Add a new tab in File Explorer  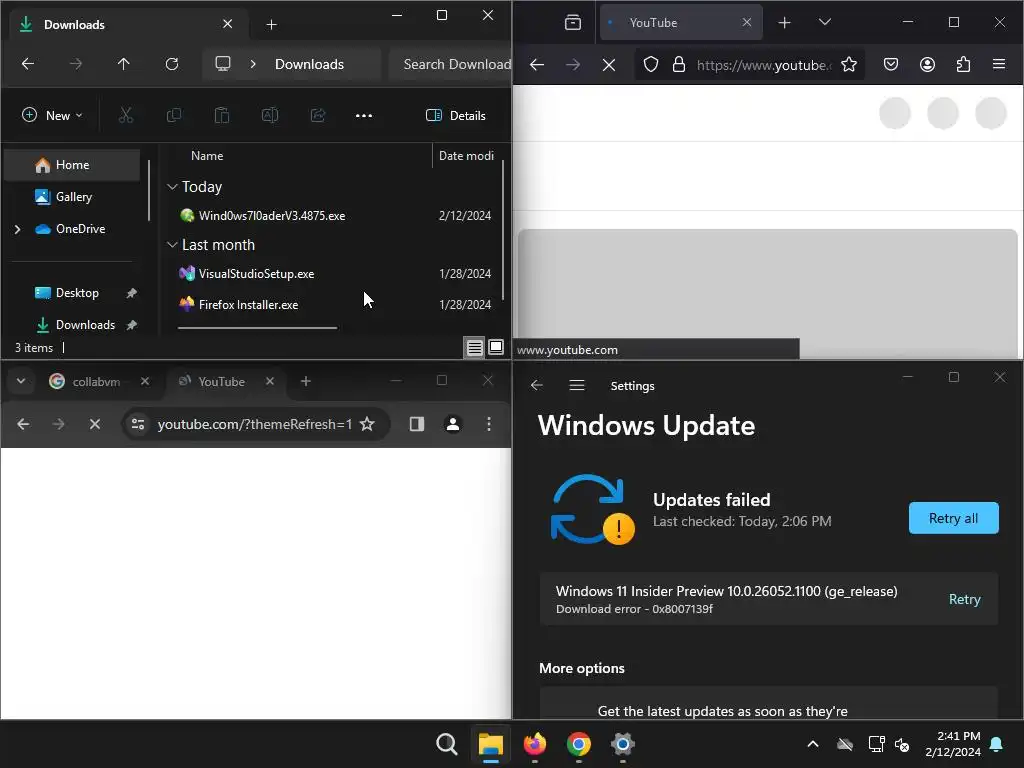[x=272, y=25]
